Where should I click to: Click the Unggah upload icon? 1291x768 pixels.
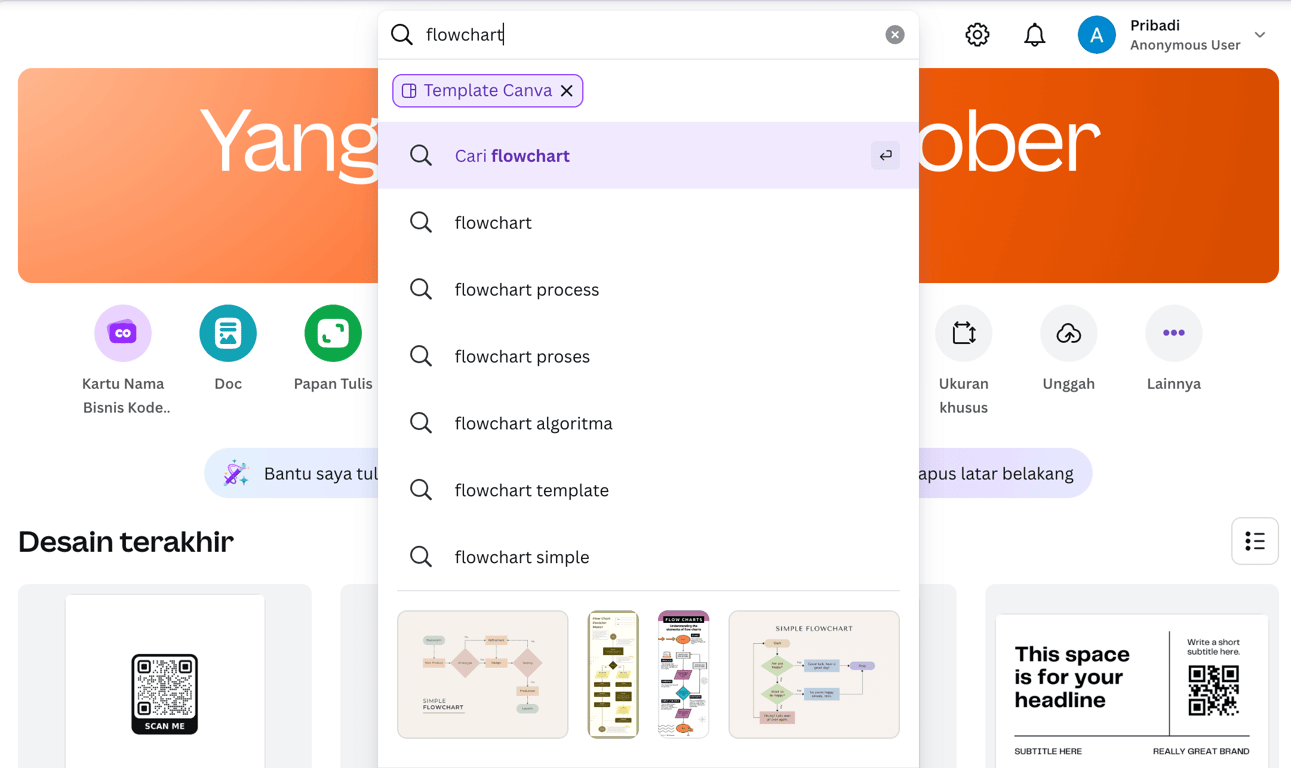[1068, 333]
